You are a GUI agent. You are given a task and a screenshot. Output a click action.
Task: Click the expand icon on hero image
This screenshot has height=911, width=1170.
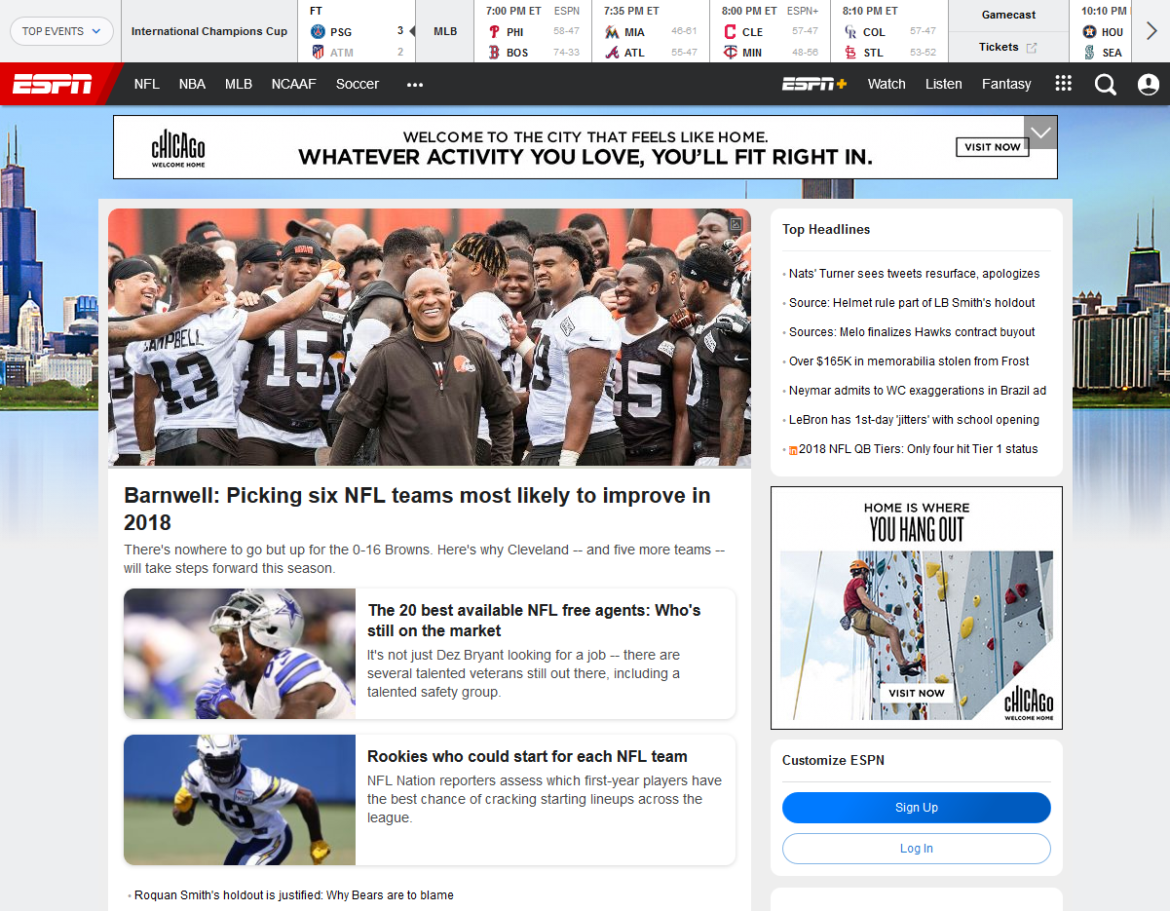736,224
